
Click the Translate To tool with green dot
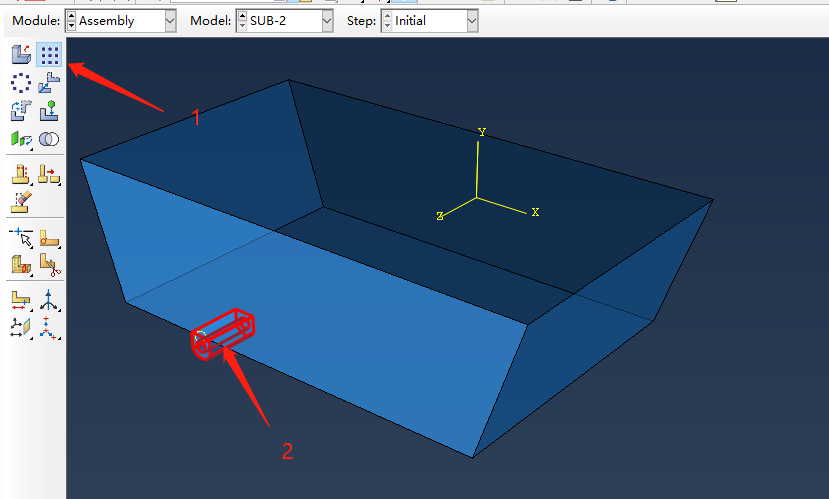coord(49,111)
